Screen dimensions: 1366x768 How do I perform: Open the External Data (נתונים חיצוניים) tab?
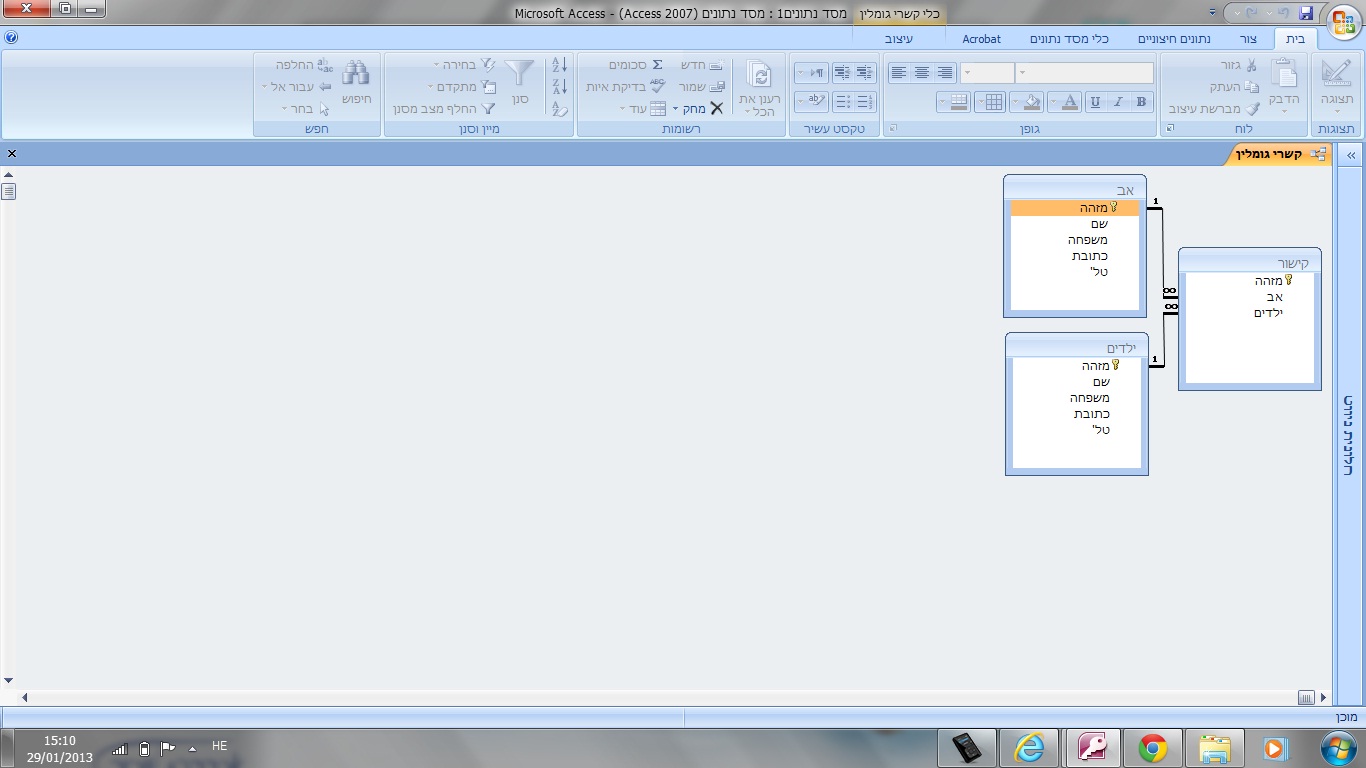[x=1174, y=39]
